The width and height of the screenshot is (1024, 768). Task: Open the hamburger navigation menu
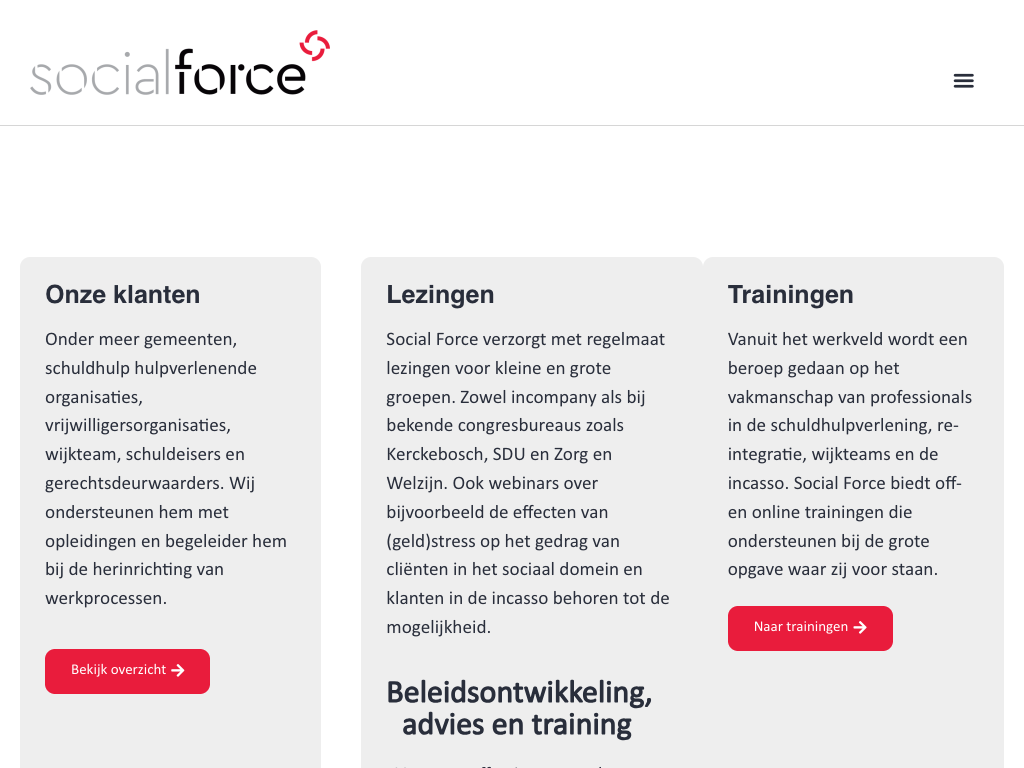[963, 81]
